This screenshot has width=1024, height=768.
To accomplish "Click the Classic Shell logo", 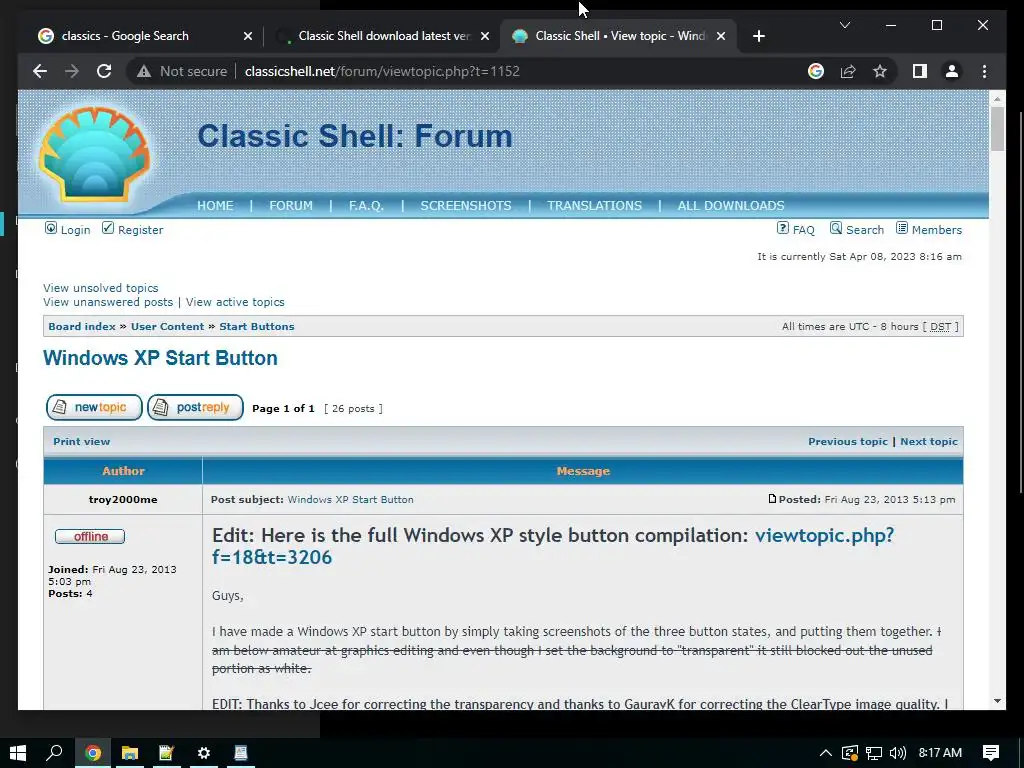I will tap(95, 154).
